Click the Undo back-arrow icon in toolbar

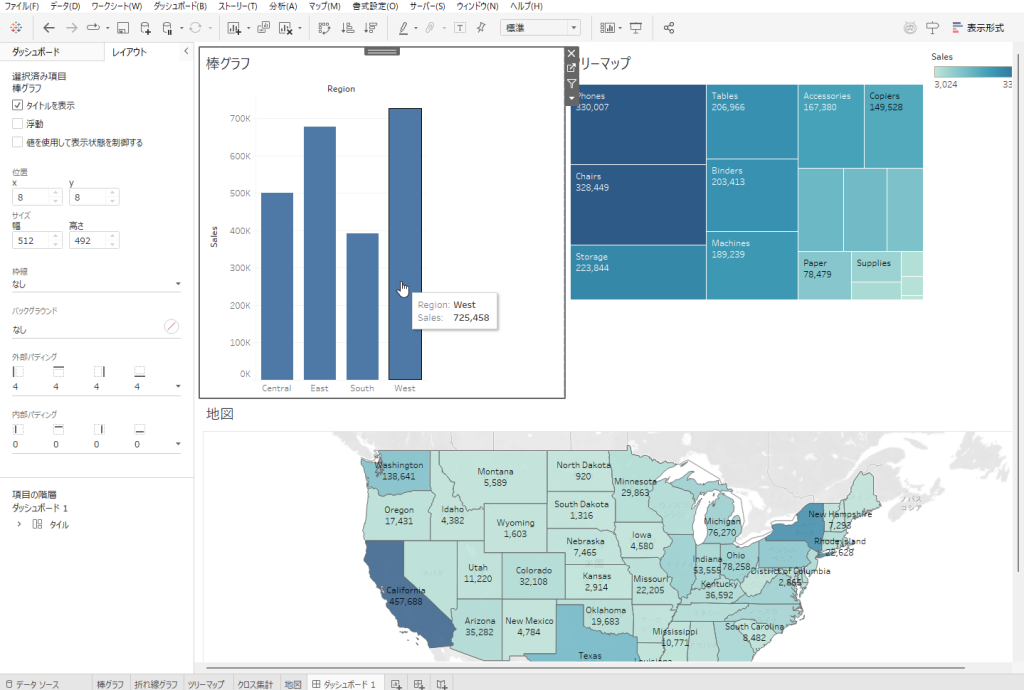[48, 28]
